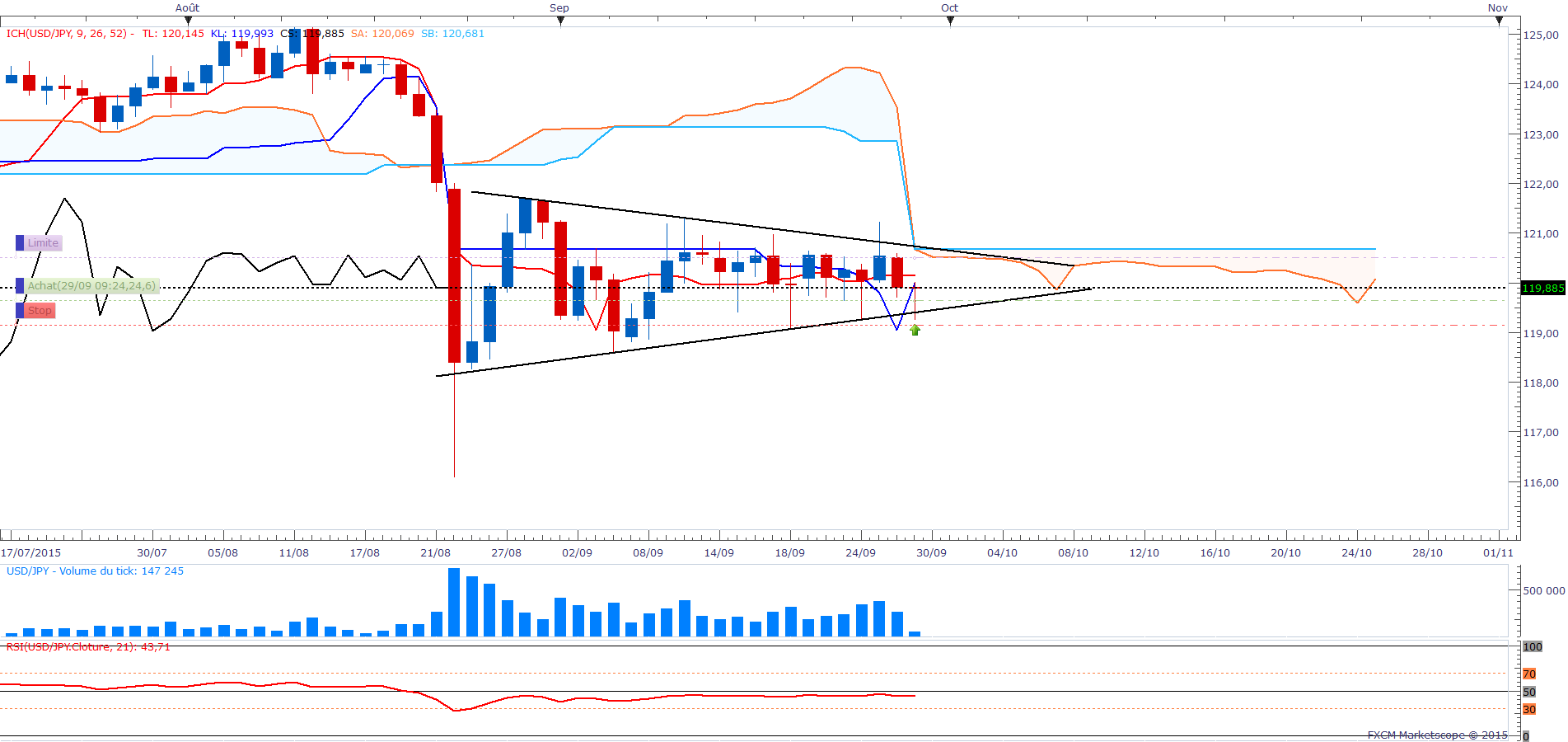This screenshot has height=742, width=1568.
Task: Click the SB: 120,681 legend value
Action: tap(452, 34)
